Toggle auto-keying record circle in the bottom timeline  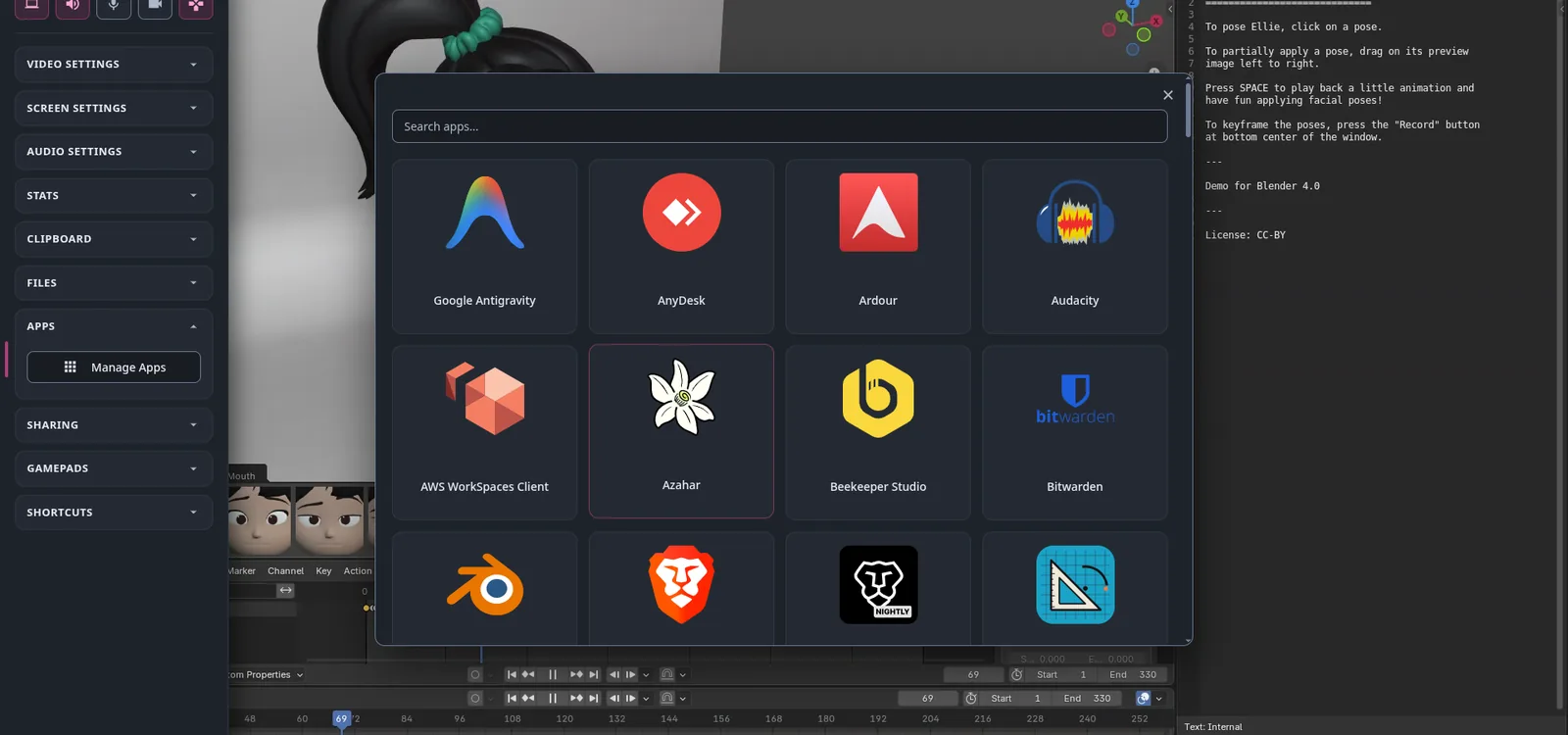pyautogui.click(x=475, y=699)
